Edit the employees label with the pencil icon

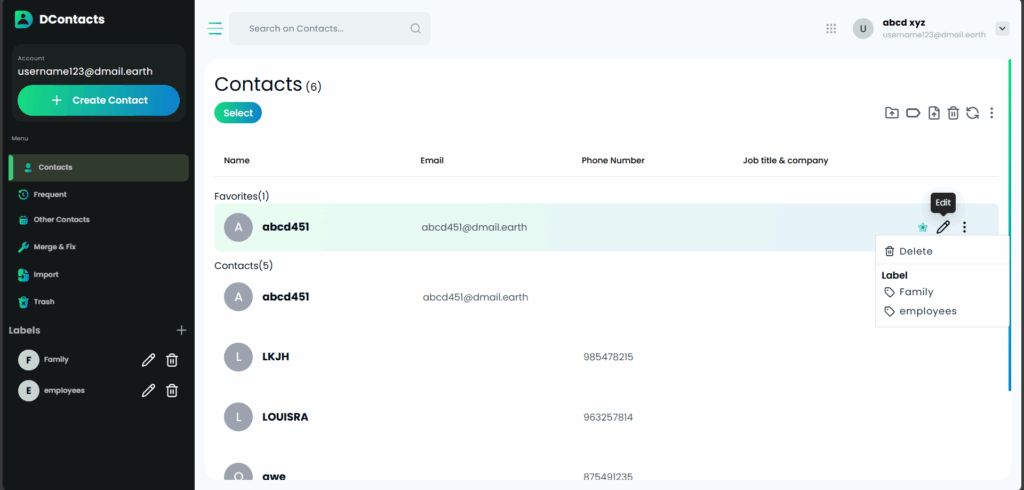point(148,391)
